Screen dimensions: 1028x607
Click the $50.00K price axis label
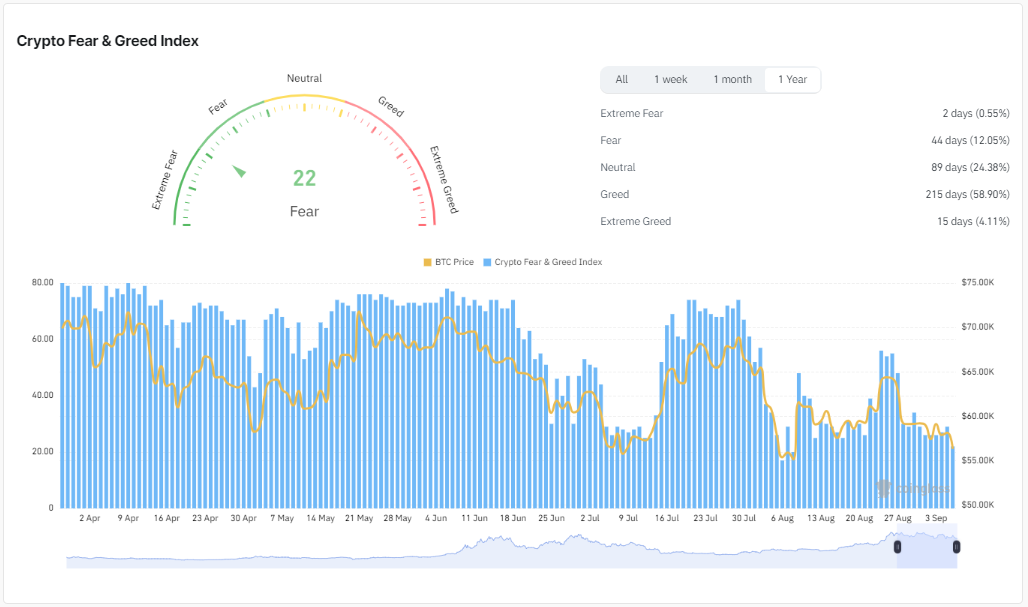(x=978, y=505)
